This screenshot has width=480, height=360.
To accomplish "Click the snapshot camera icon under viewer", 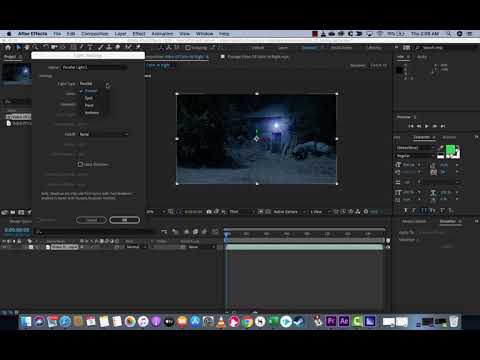I will [209, 212].
